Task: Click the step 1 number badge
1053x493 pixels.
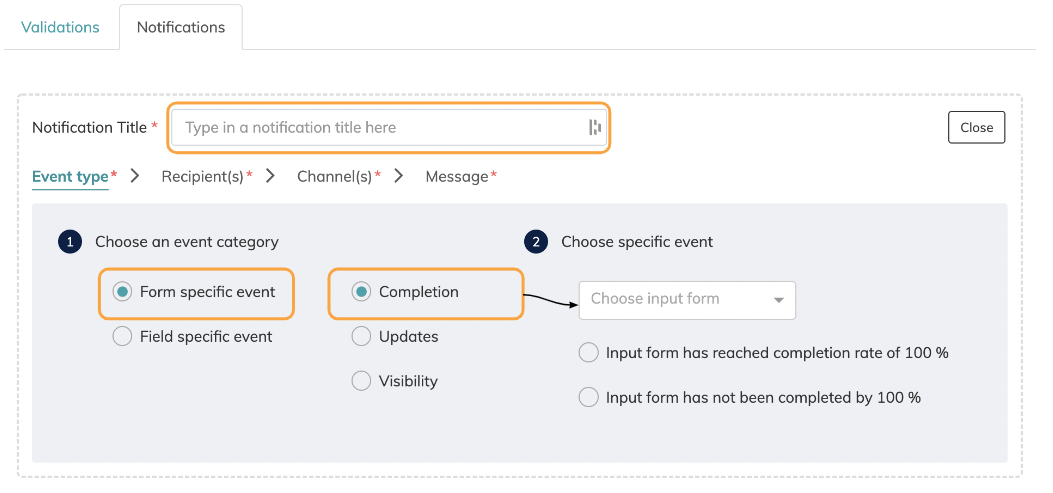Action: 70,242
